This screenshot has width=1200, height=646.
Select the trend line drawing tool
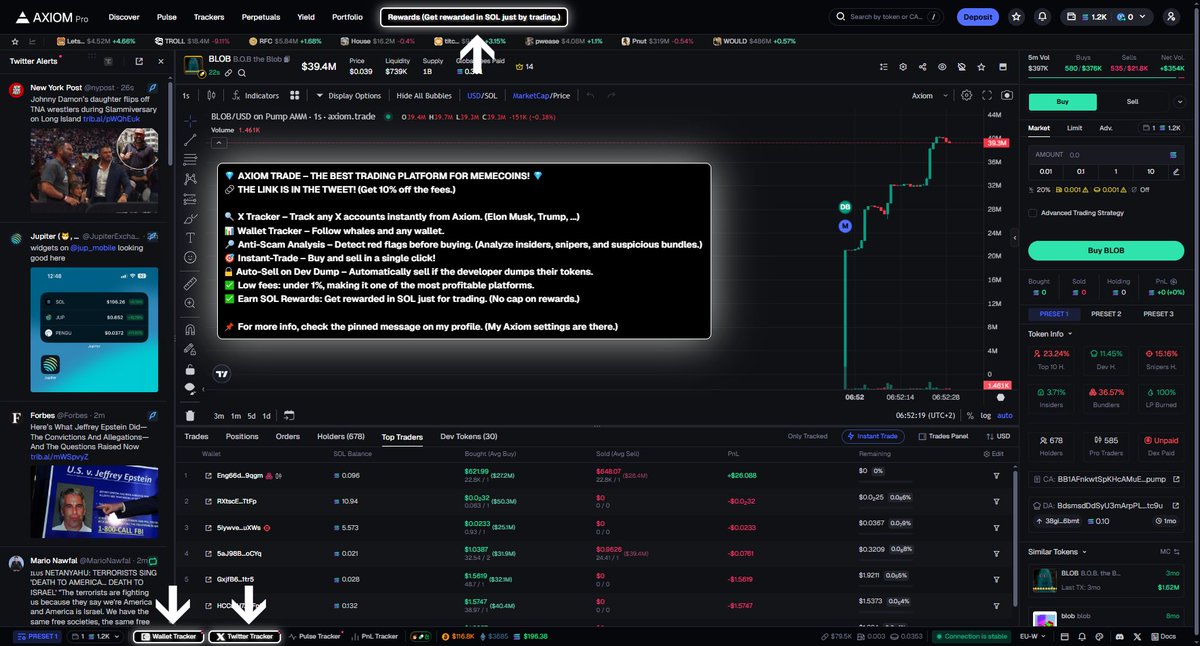click(191, 140)
